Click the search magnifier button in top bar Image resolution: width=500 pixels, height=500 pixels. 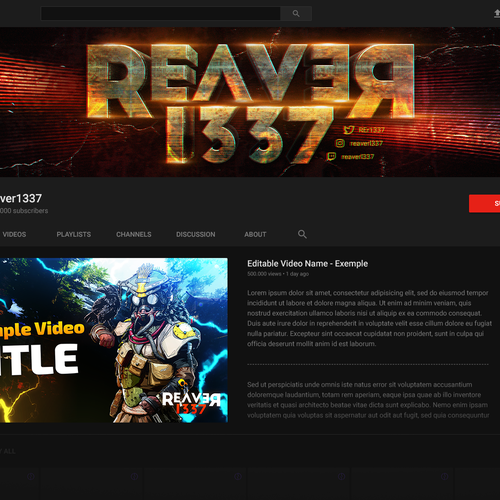coord(296,14)
